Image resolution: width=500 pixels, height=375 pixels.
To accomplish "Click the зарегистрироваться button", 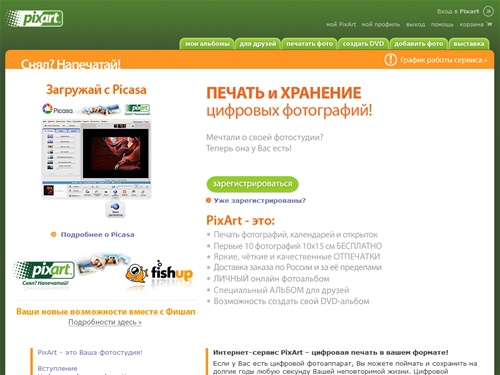I will tap(252, 184).
